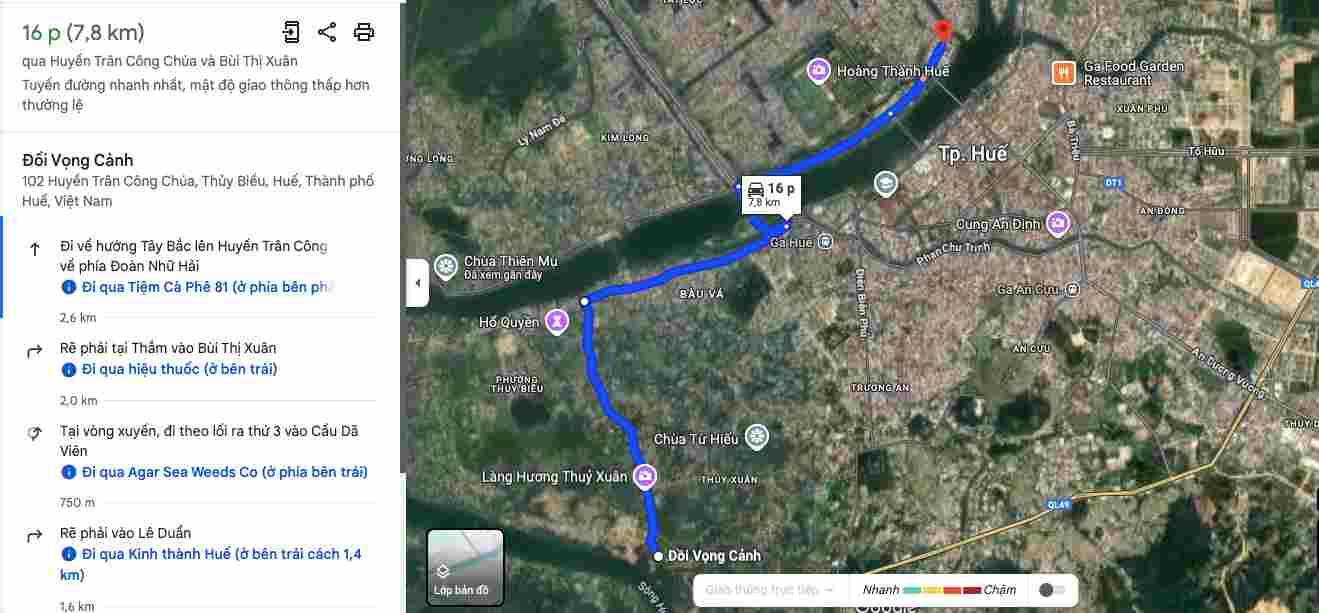Click the Chùa Thiên Mụ temple marker
The height and width of the screenshot is (613, 1319).
point(445,267)
